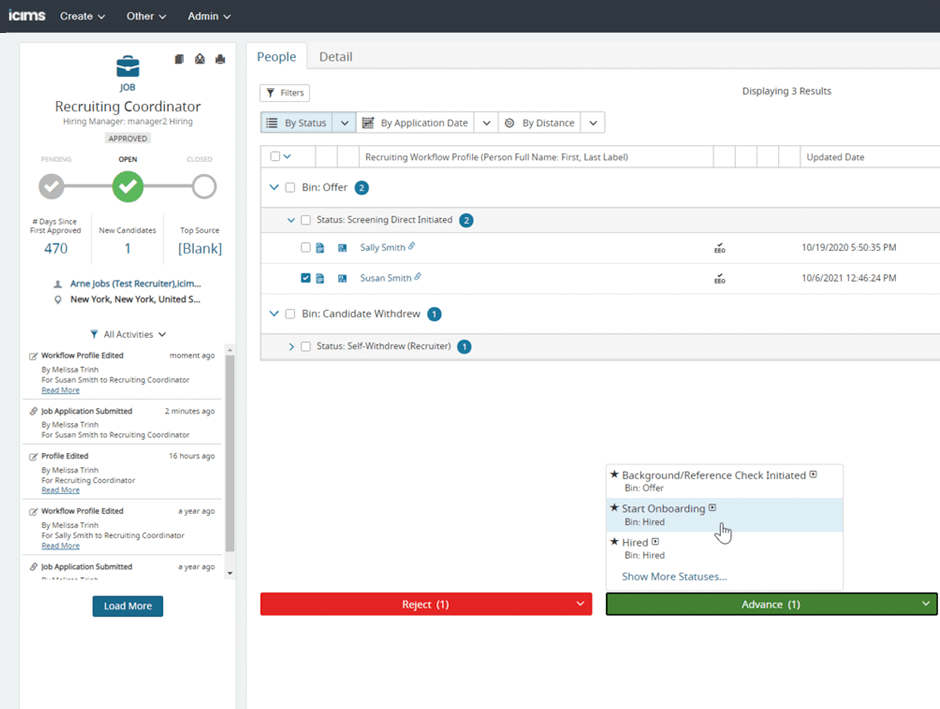This screenshot has height=709, width=940.
Task: Click the recruiter person icon beside Arne Jobs
Action: pyautogui.click(x=58, y=284)
